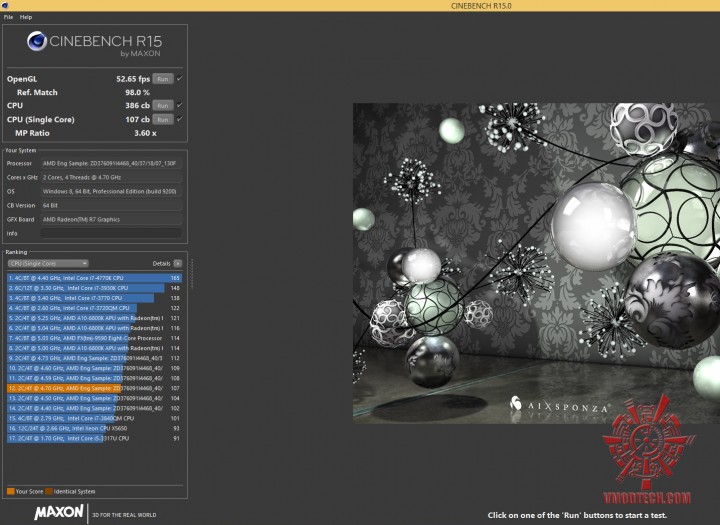Click the MP Ratio 3.60 x value
Screen dimensions: 720x525
[x=145, y=133]
